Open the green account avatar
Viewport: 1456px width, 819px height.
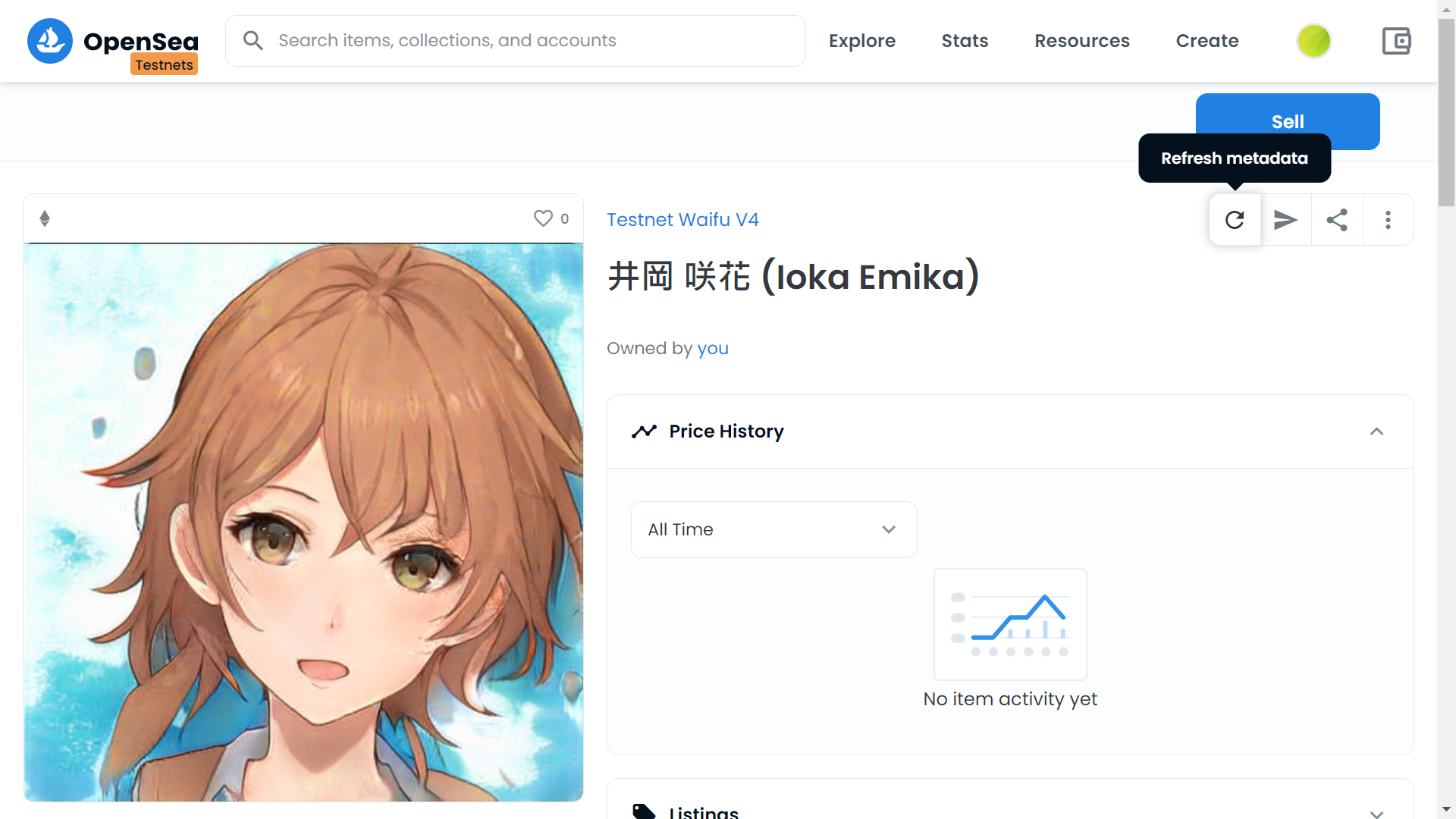1314,41
